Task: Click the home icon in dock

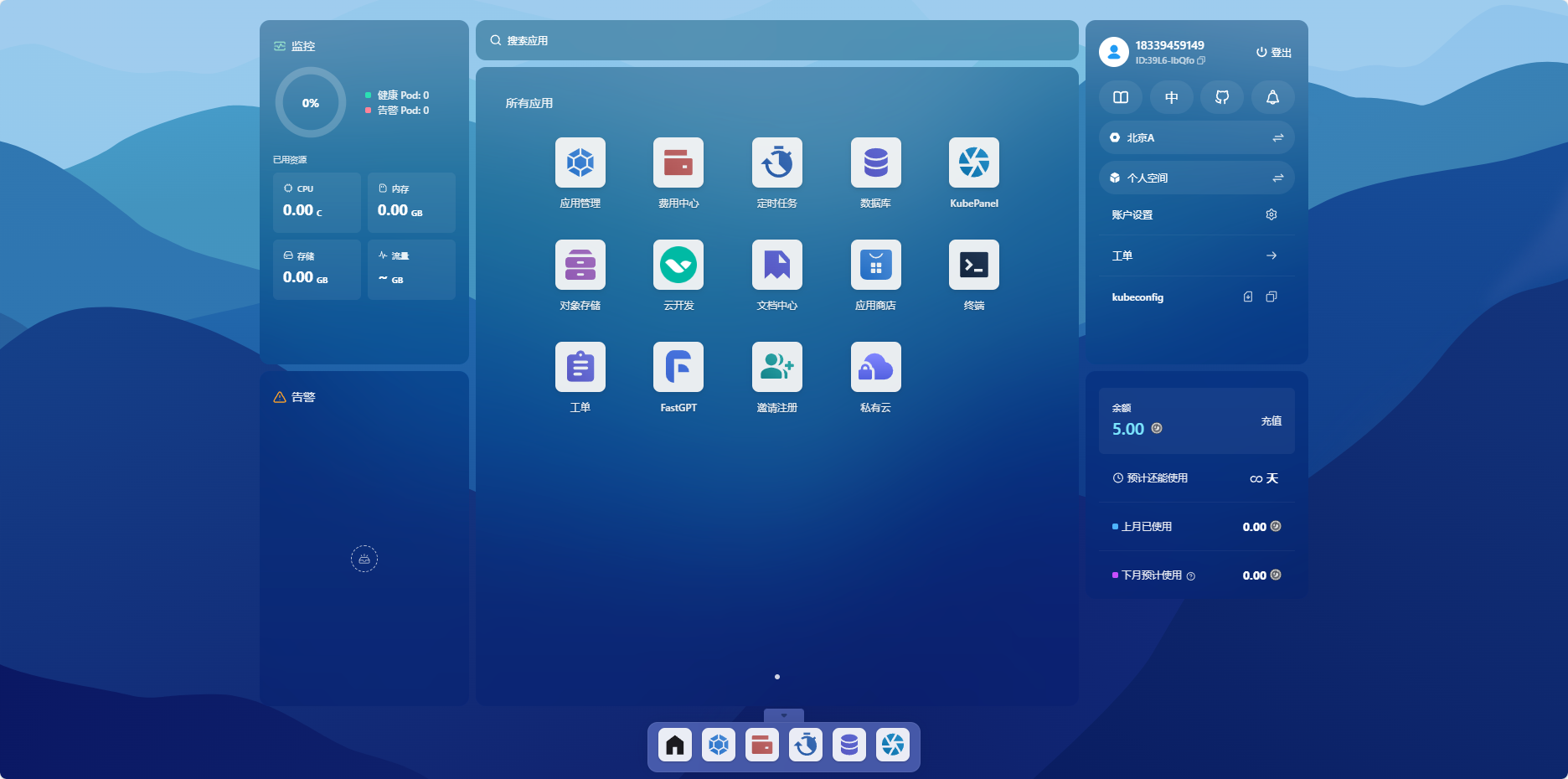Action: [x=675, y=745]
